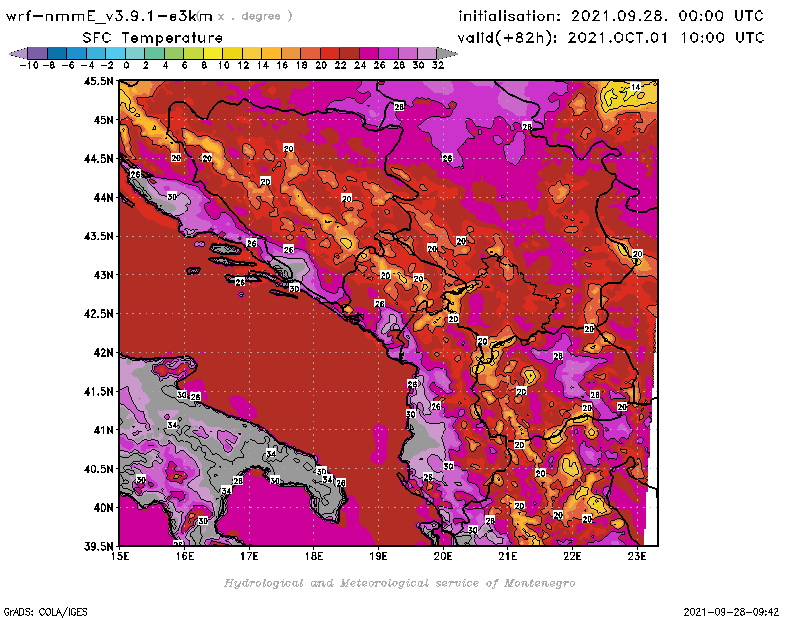Click the '43N' latitude label
The image size is (800, 618).
click(104, 275)
